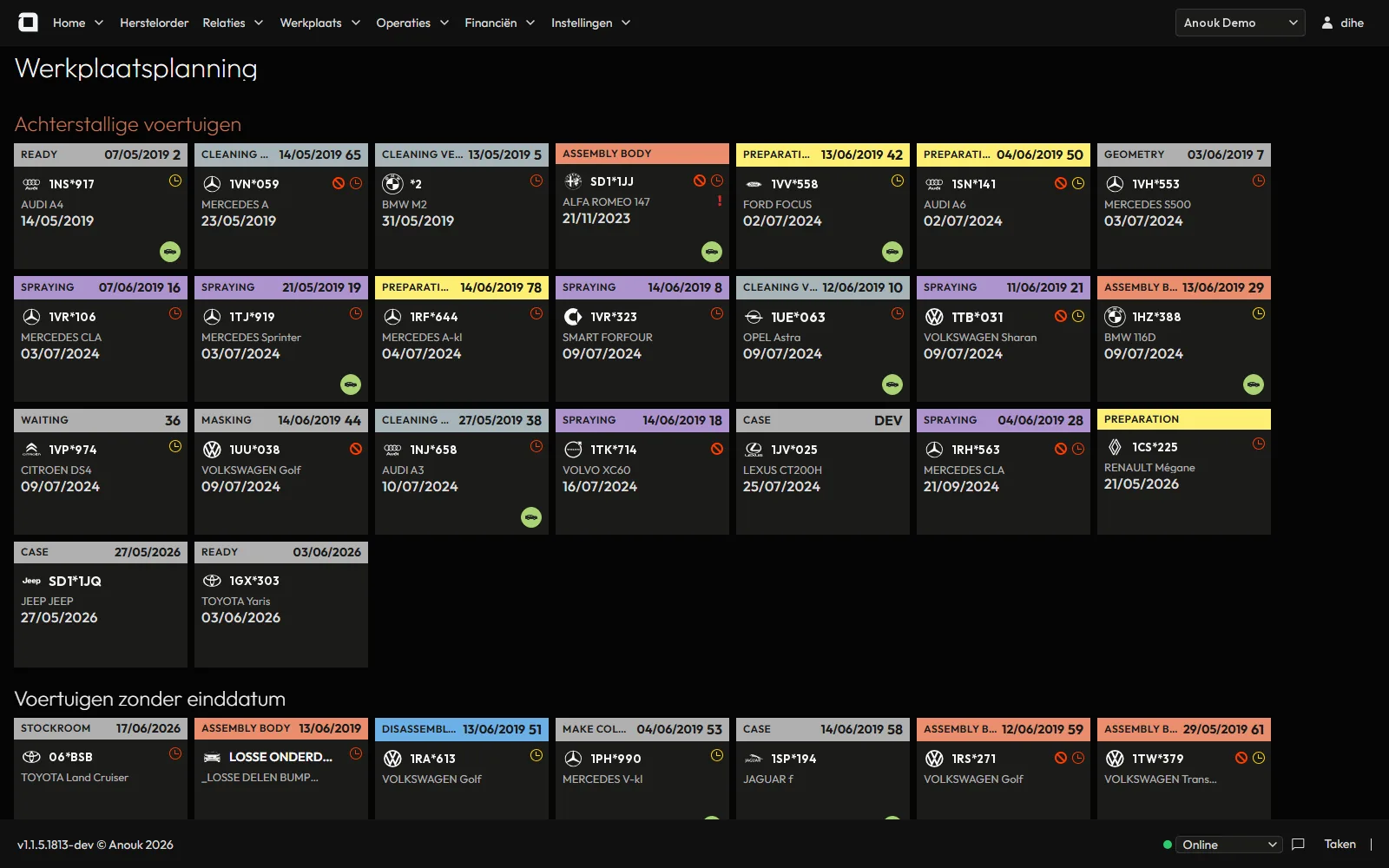The image size is (1389, 868).
Task: Open the Anouk Demo dropdown
Action: tap(1241, 23)
